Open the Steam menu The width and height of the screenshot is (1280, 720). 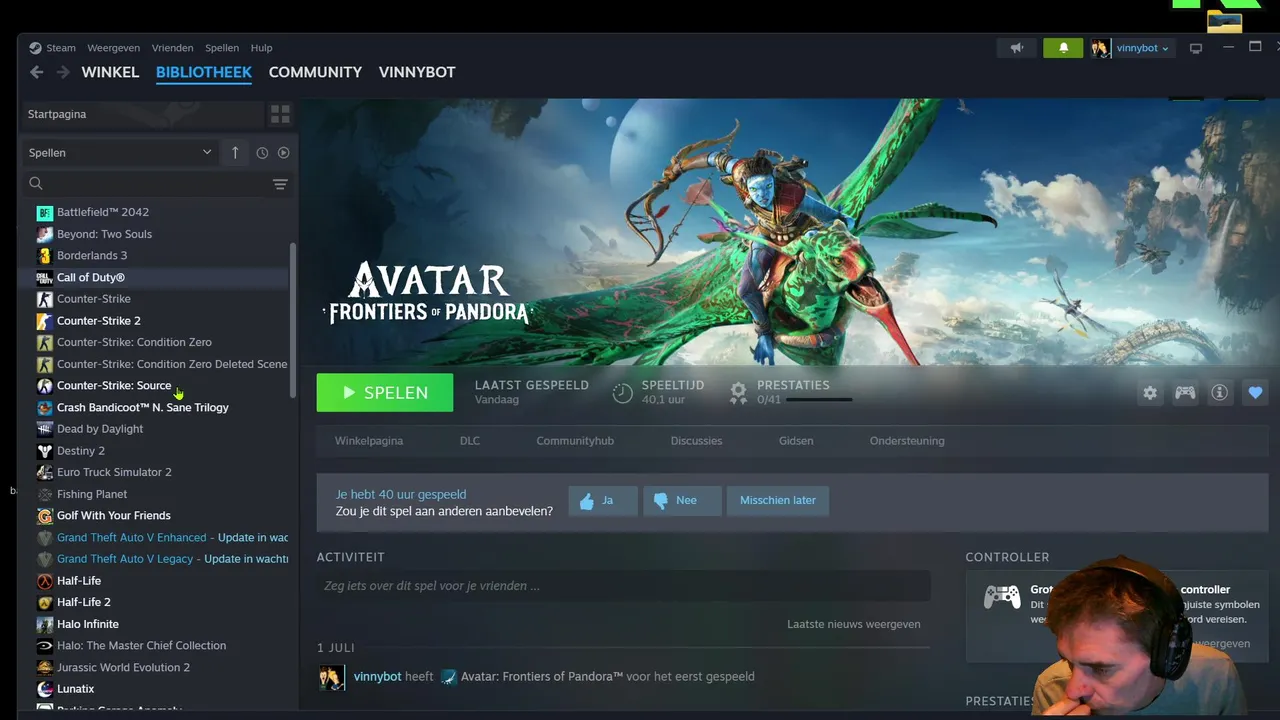click(x=60, y=48)
